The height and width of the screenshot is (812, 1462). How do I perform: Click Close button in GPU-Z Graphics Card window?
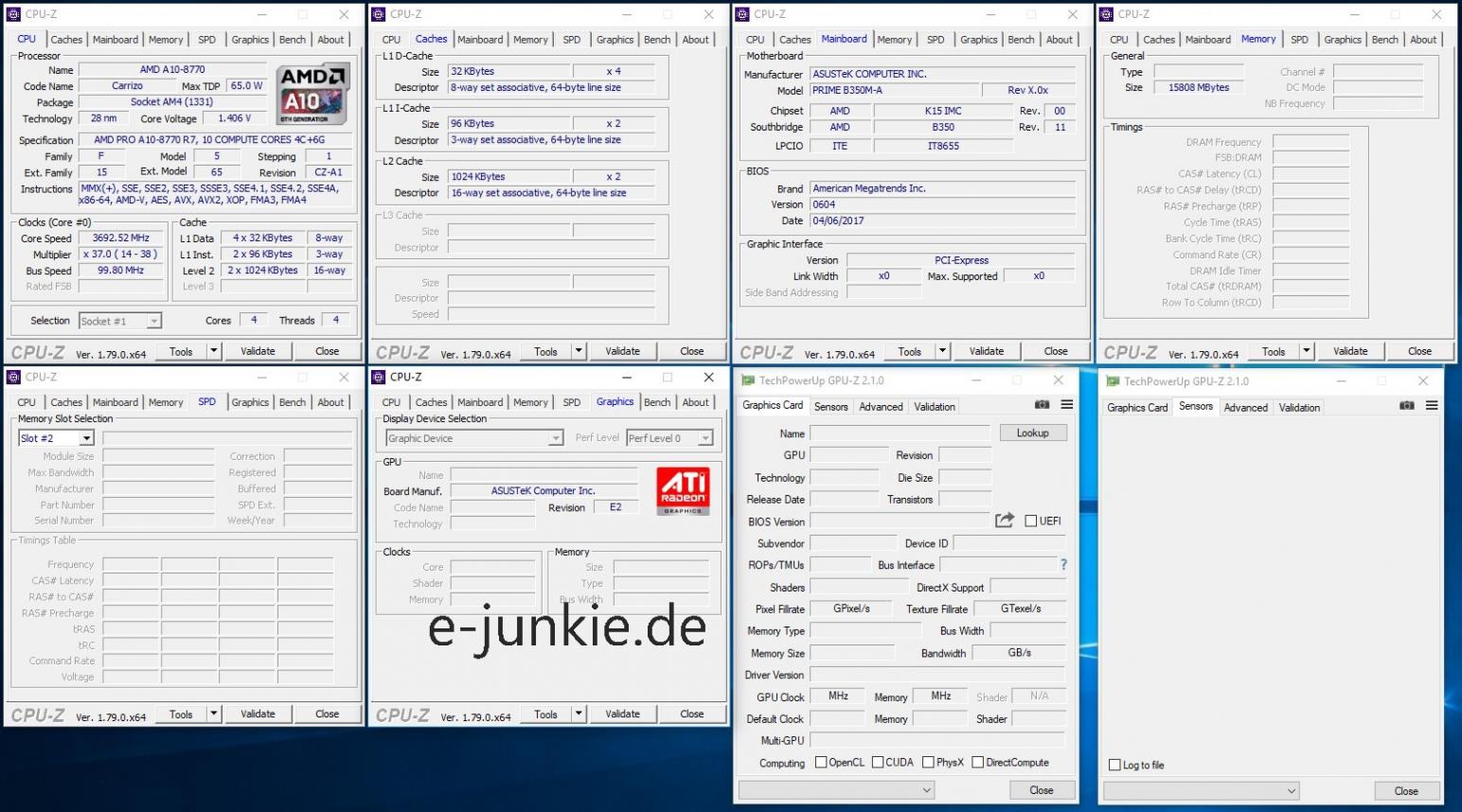click(1042, 790)
